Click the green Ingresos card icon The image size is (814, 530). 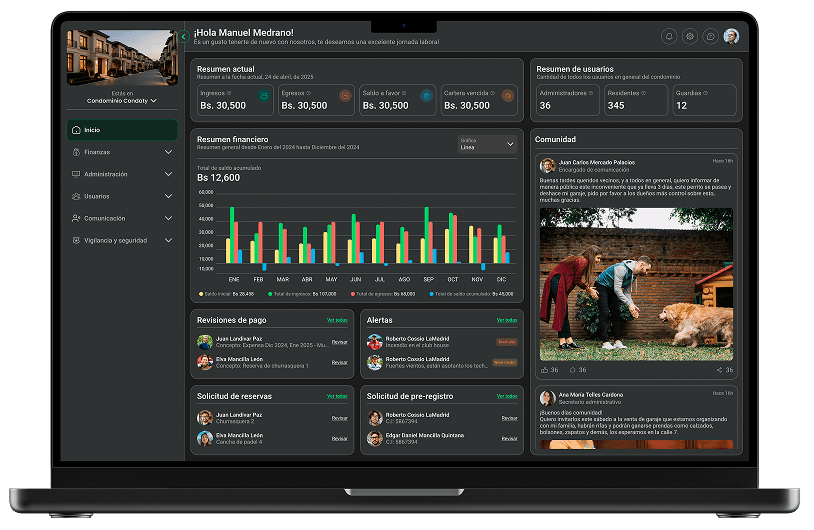264,96
